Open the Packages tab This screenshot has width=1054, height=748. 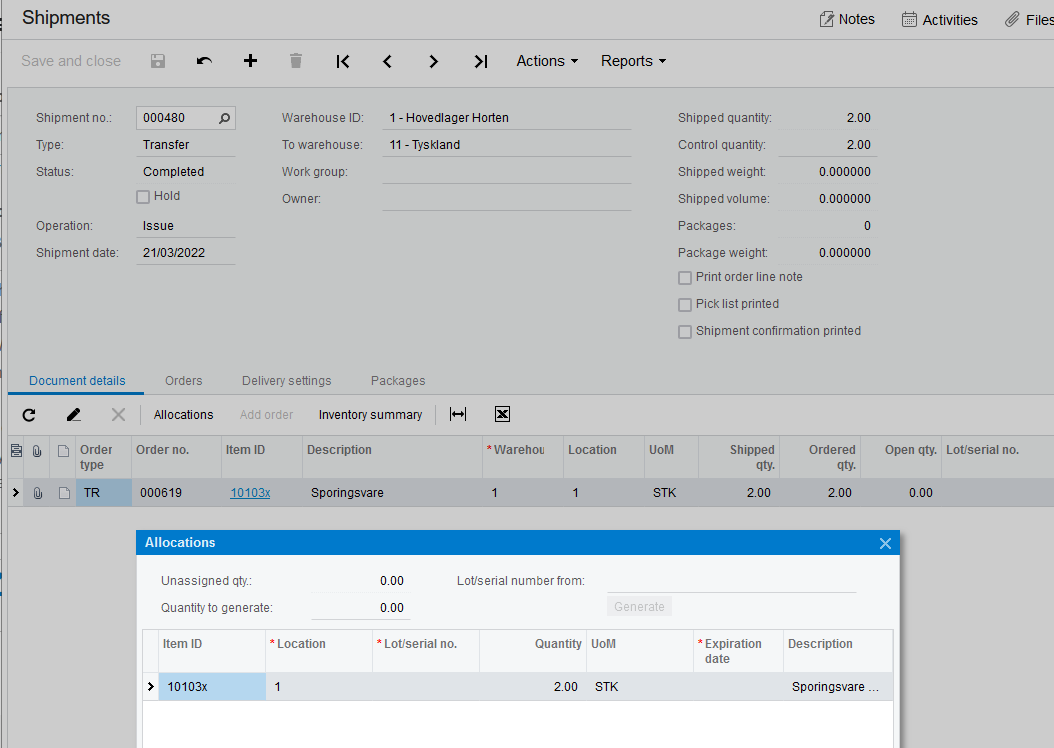(397, 380)
